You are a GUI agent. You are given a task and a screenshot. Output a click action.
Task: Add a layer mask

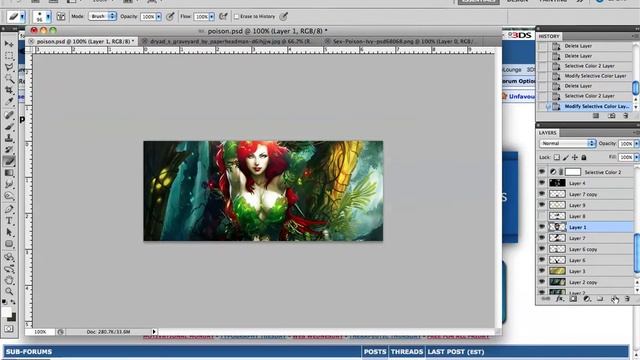click(x=573, y=299)
